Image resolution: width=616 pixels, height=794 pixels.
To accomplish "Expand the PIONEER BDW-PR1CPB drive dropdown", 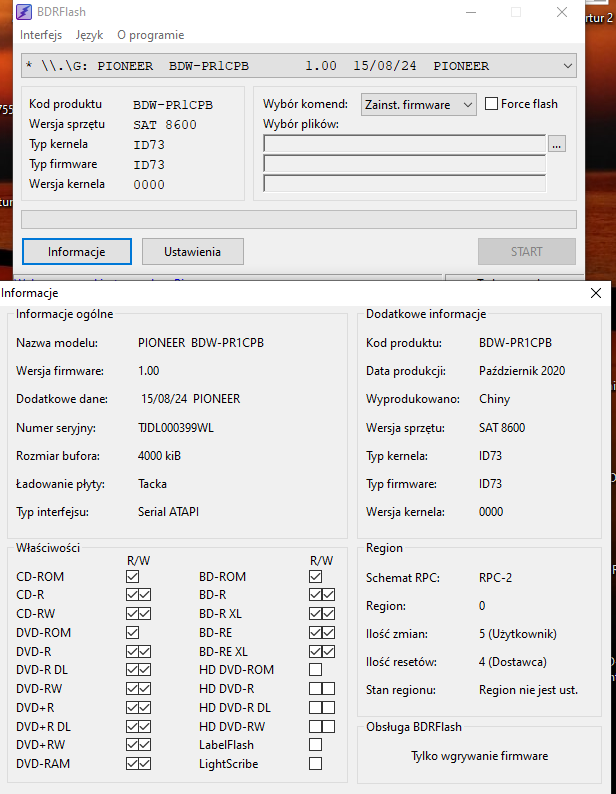I will click(299, 66).
